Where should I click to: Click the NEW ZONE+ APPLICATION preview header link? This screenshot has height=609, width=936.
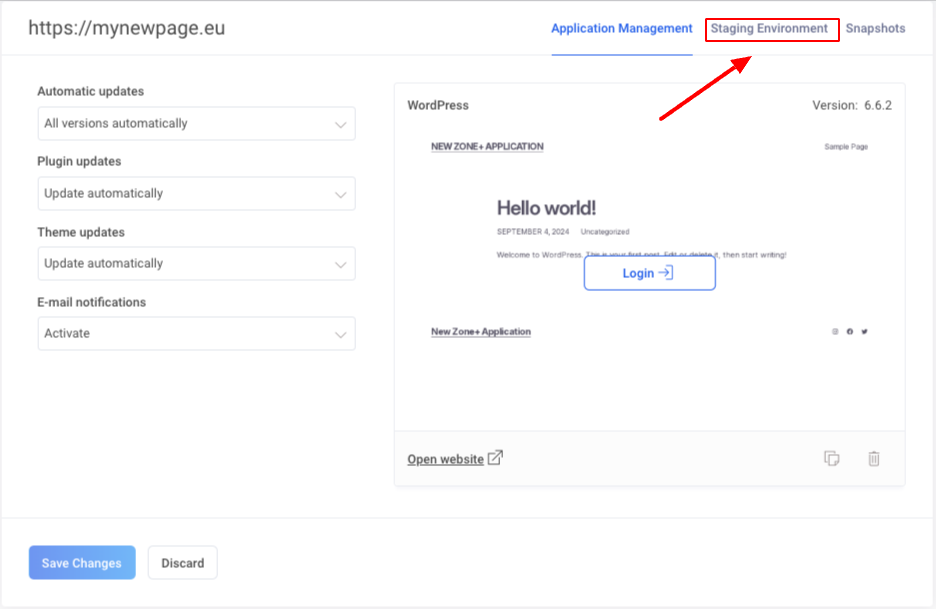pos(487,147)
